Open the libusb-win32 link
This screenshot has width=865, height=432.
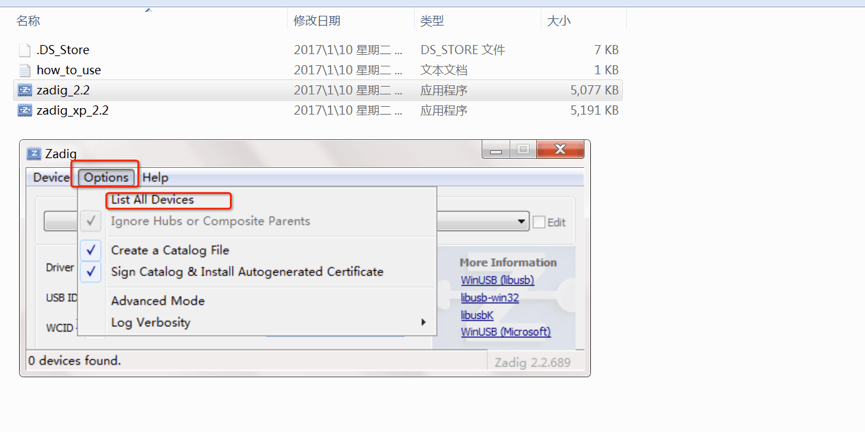point(490,298)
